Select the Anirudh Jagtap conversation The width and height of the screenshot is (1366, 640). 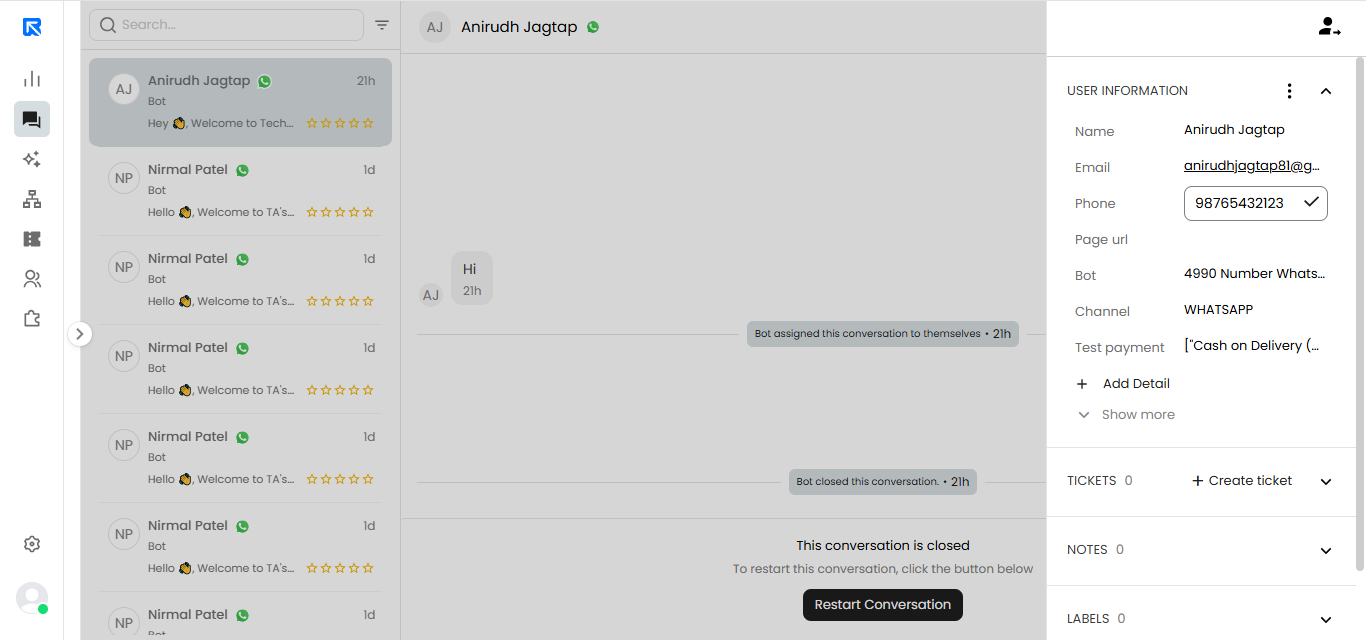(x=240, y=102)
